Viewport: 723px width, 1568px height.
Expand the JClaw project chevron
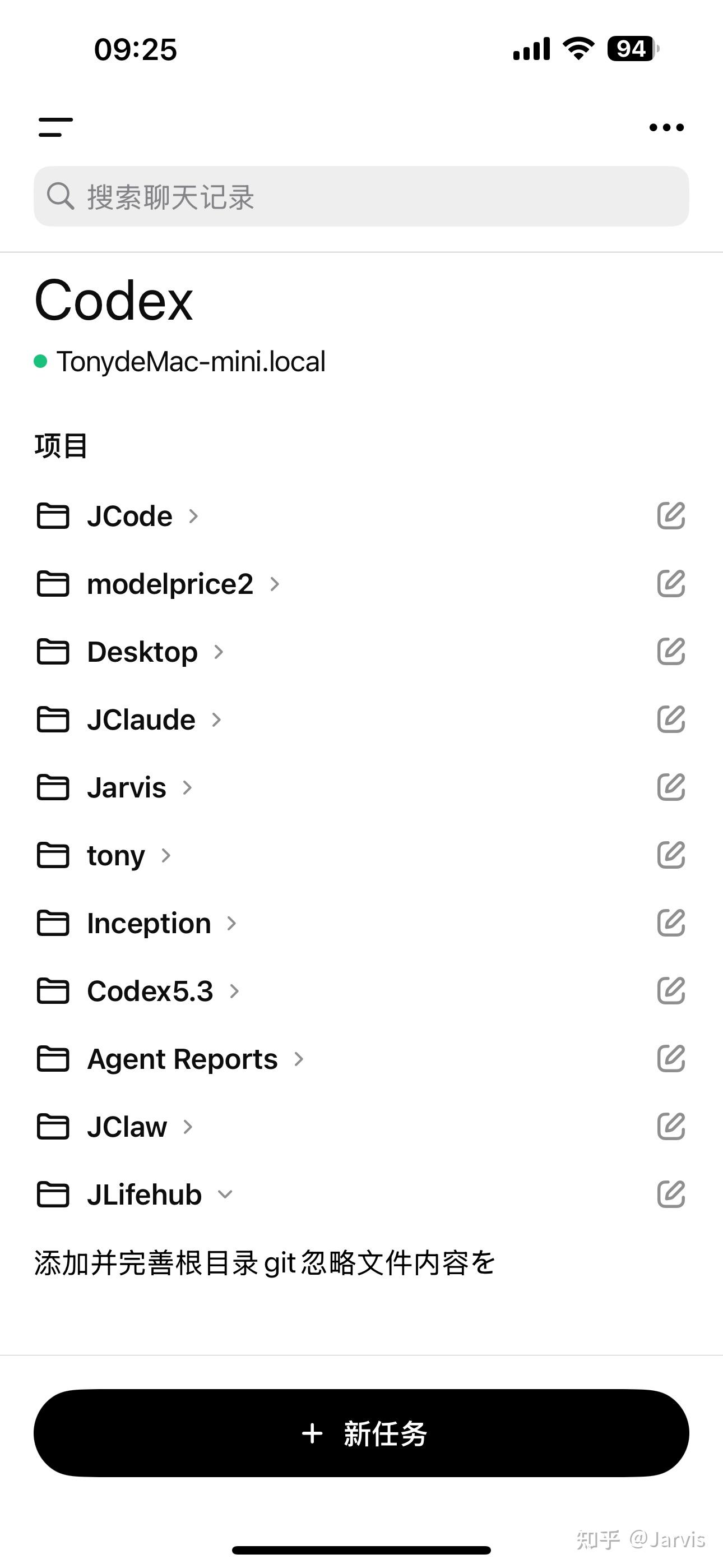click(188, 1127)
